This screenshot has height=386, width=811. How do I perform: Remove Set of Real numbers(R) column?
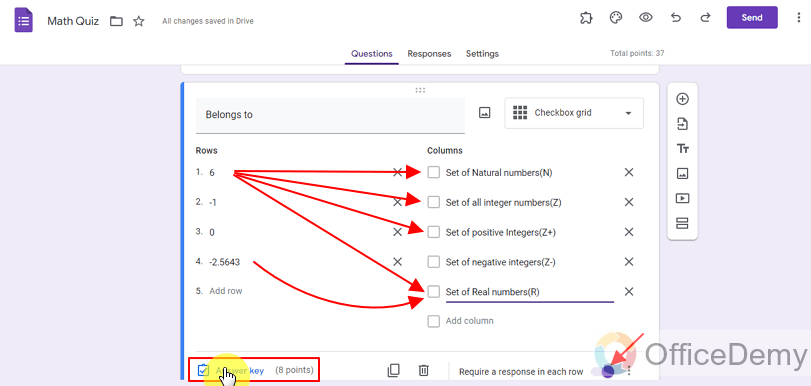click(629, 292)
